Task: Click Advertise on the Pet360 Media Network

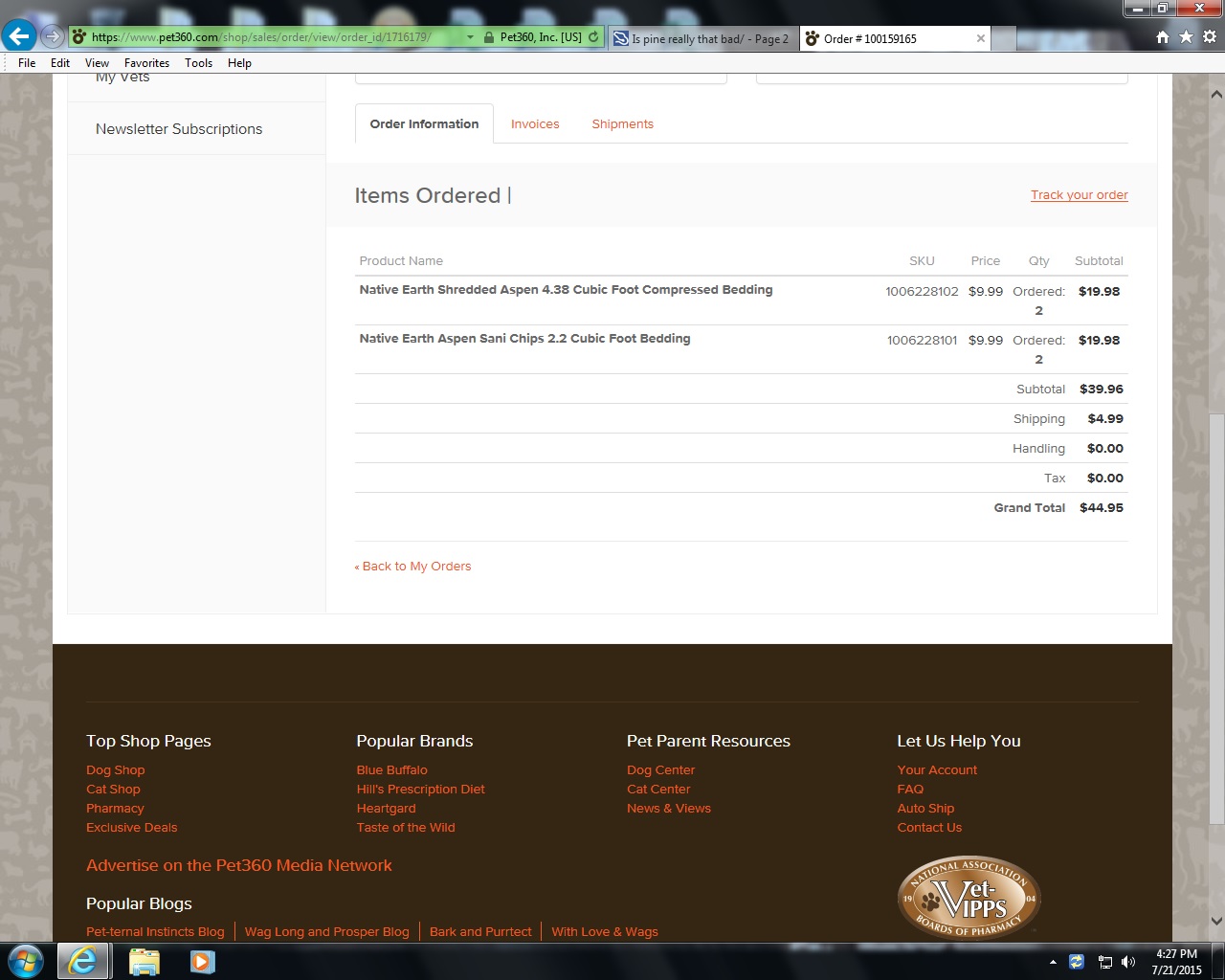Action: coord(239,865)
